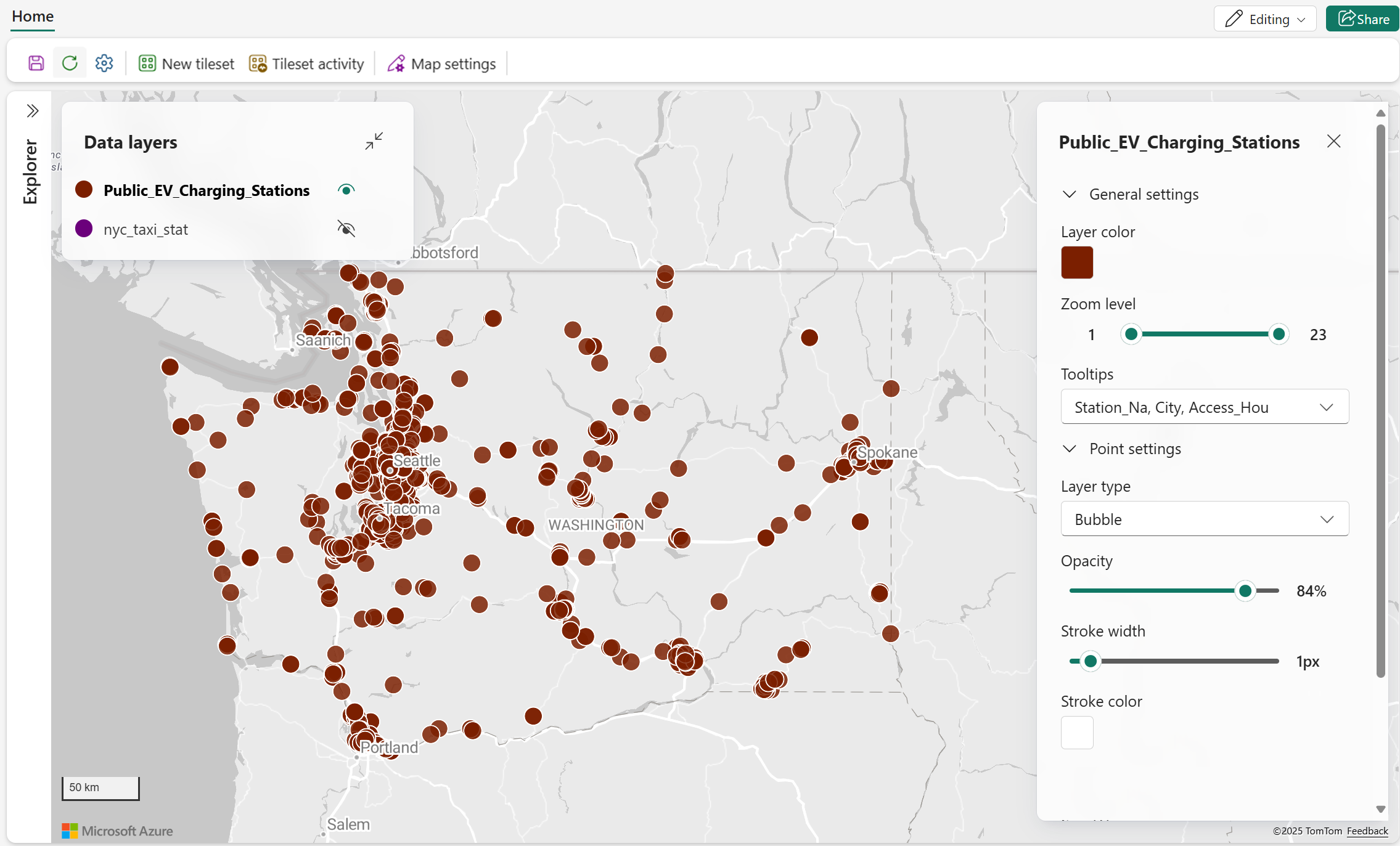
Task: Click the New tileset button
Action: pos(187,64)
